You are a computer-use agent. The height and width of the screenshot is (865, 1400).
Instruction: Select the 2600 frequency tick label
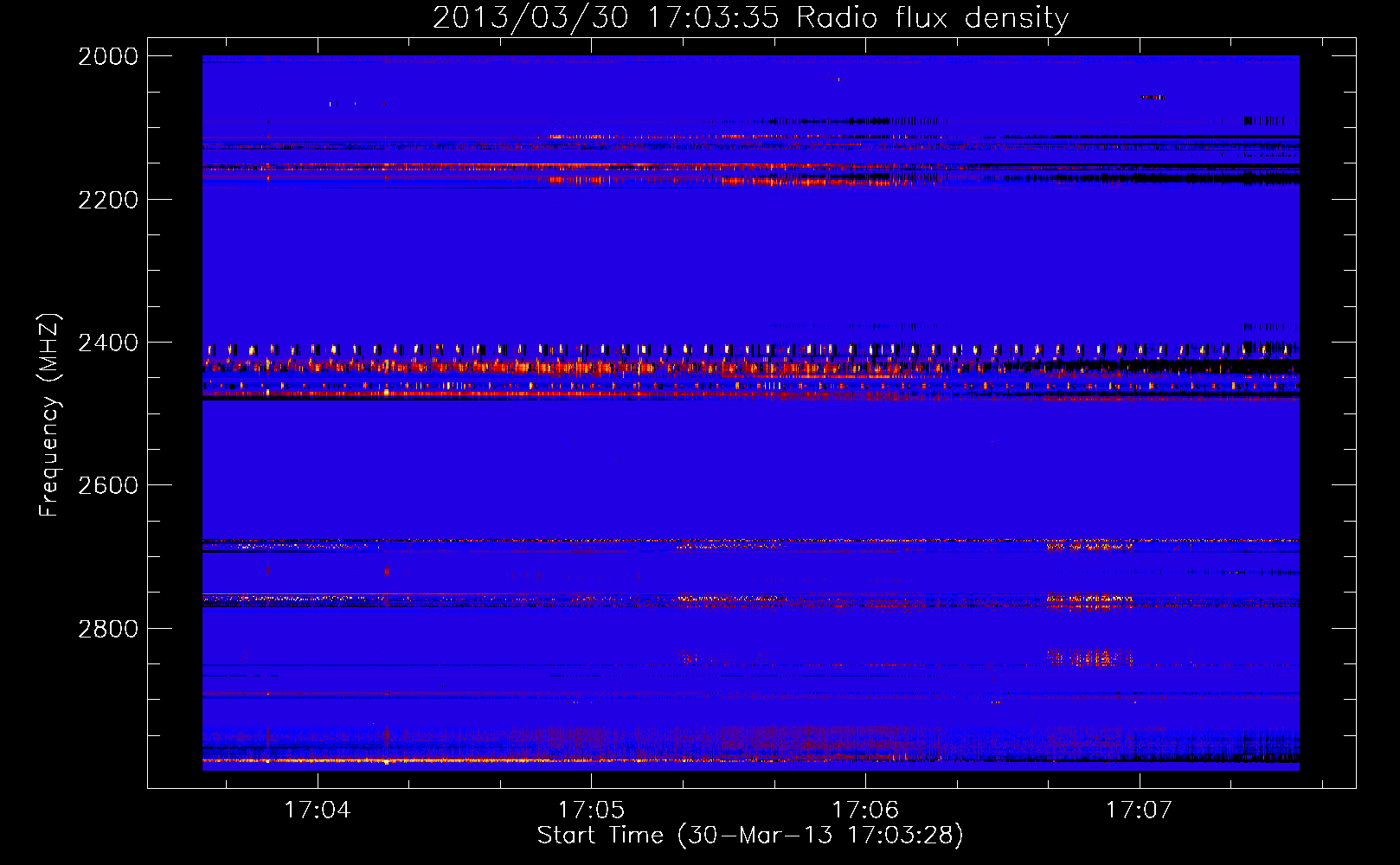click(x=108, y=486)
